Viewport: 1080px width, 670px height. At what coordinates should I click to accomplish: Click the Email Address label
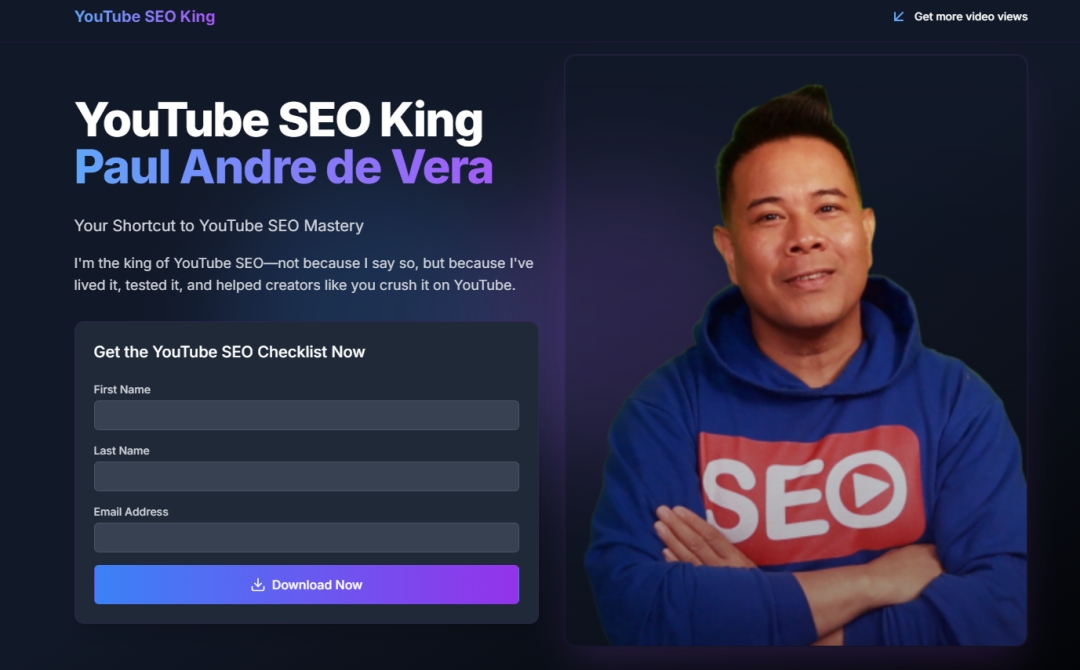(x=131, y=512)
